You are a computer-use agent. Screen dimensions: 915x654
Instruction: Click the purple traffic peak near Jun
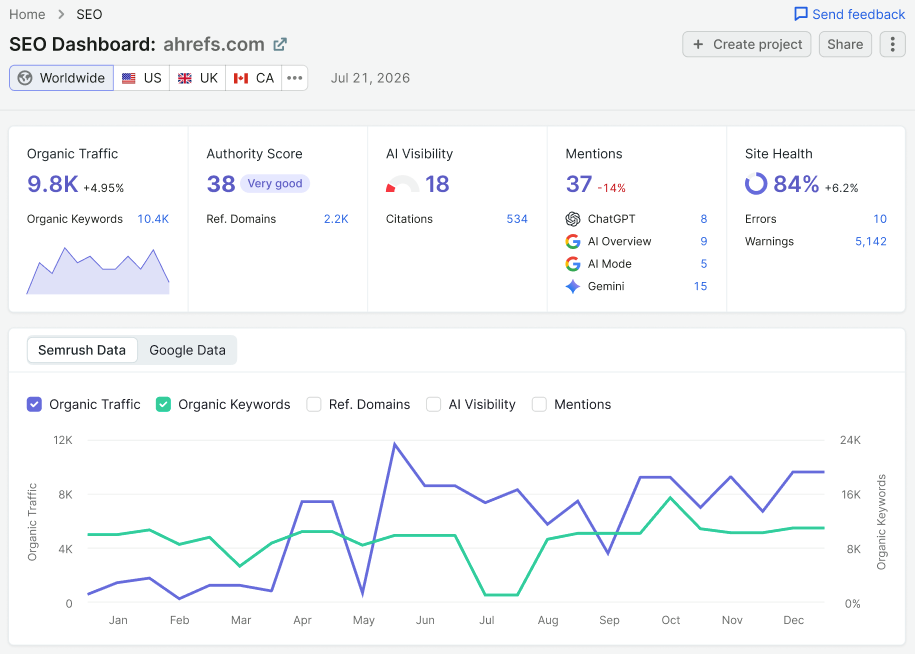pyautogui.click(x=395, y=445)
